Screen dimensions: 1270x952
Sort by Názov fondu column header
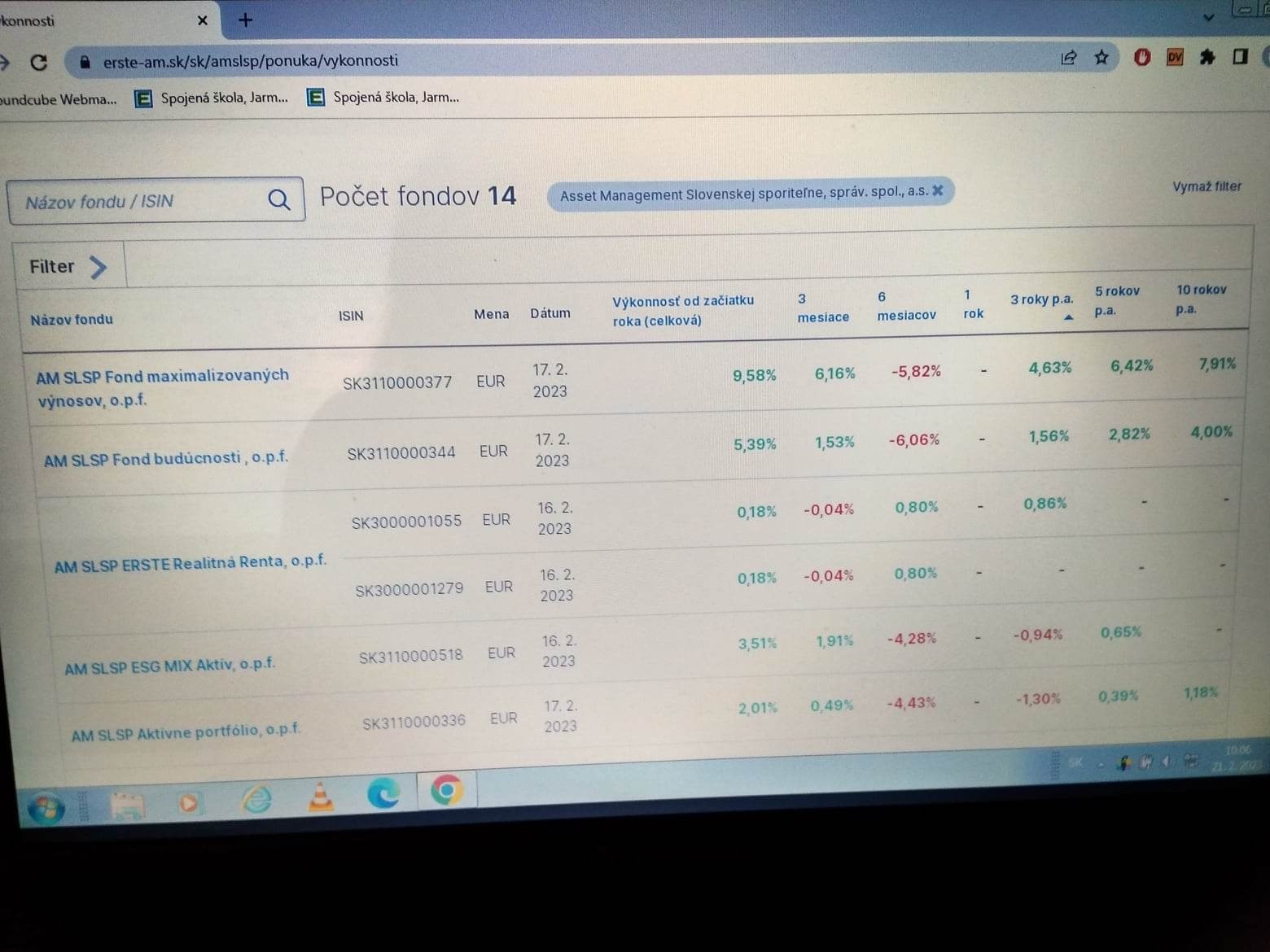pyautogui.click(x=72, y=320)
